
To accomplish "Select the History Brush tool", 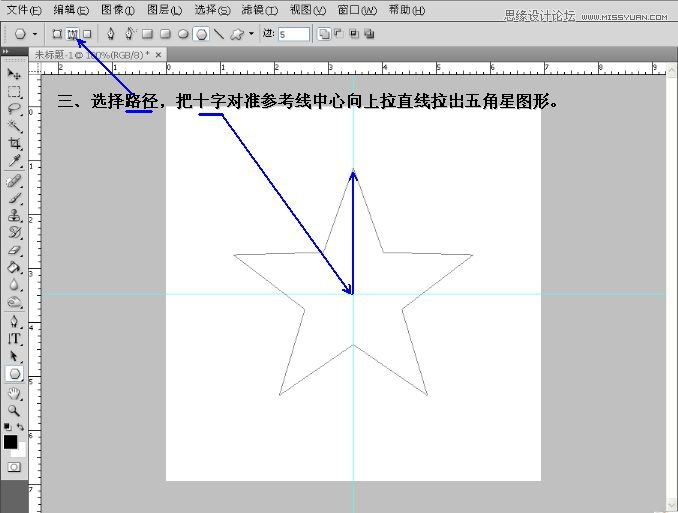I will 14,233.
